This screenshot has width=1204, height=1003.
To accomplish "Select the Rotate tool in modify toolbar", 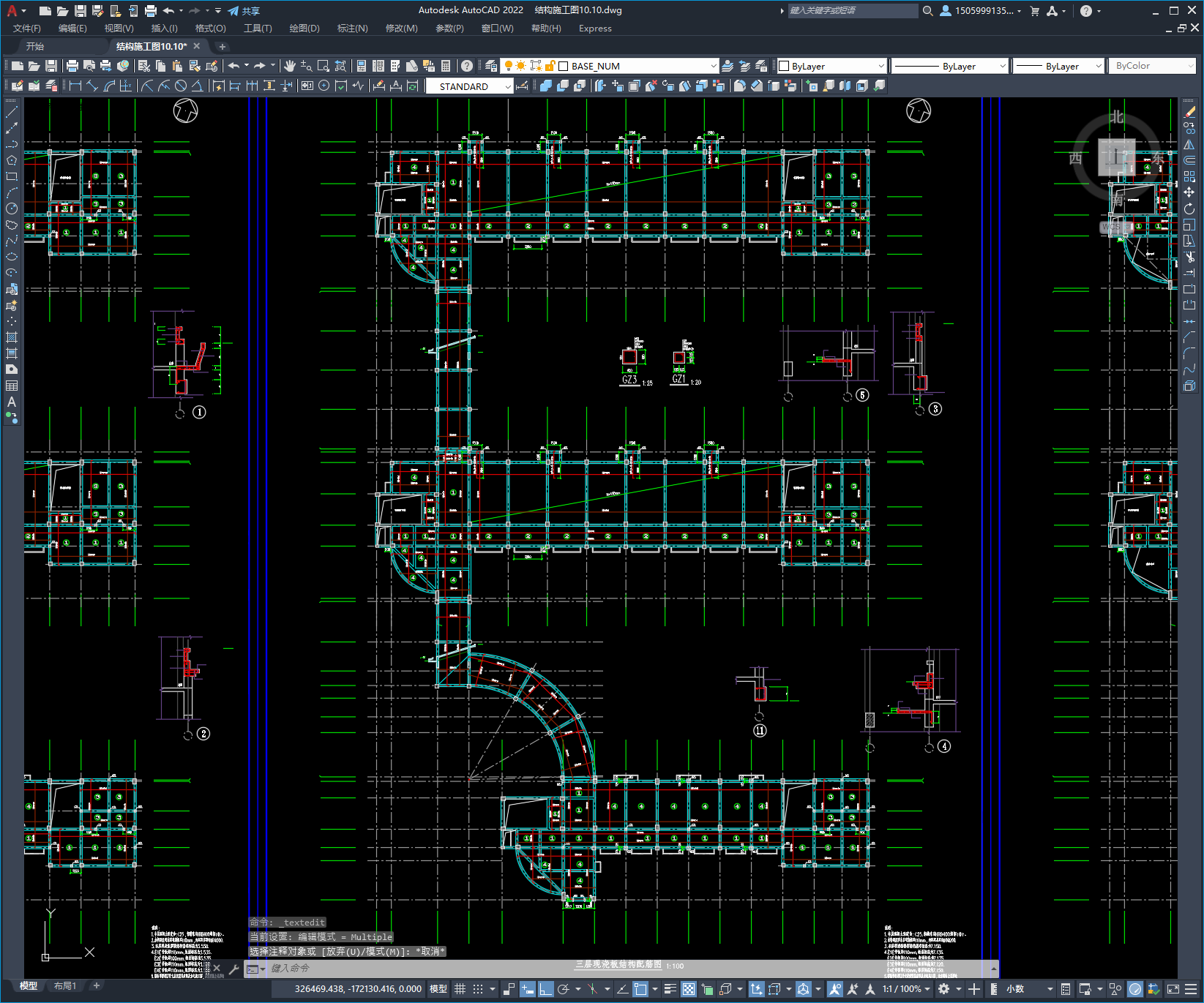I will click(1189, 209).
